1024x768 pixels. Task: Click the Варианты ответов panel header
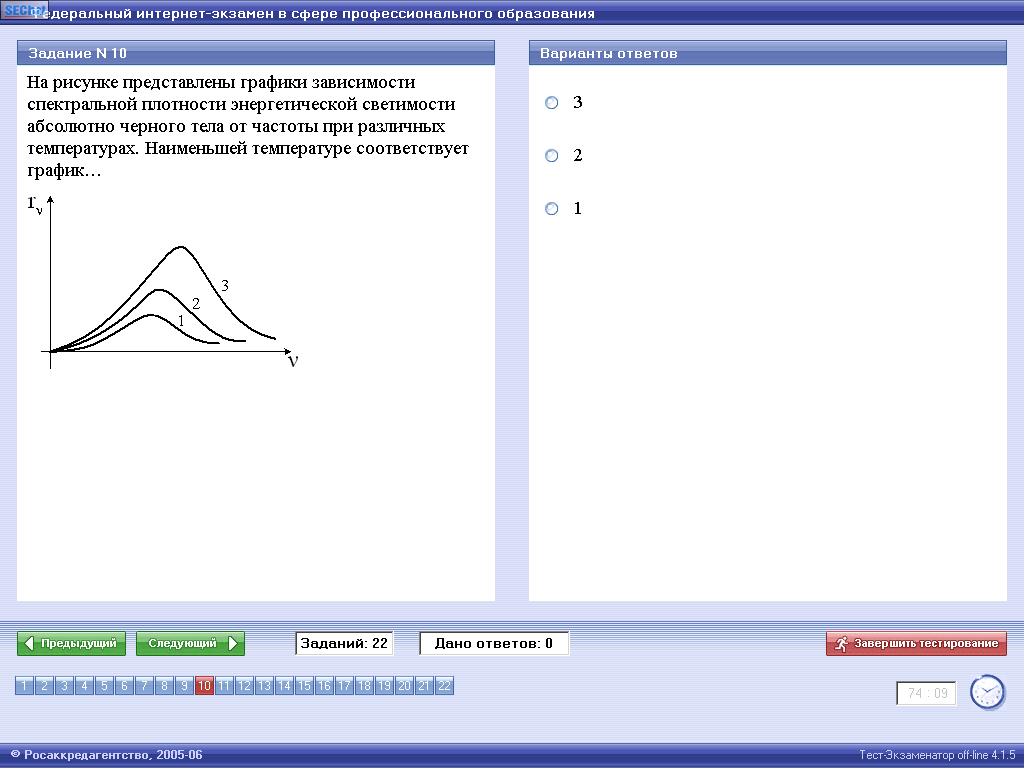pos(767,53)
